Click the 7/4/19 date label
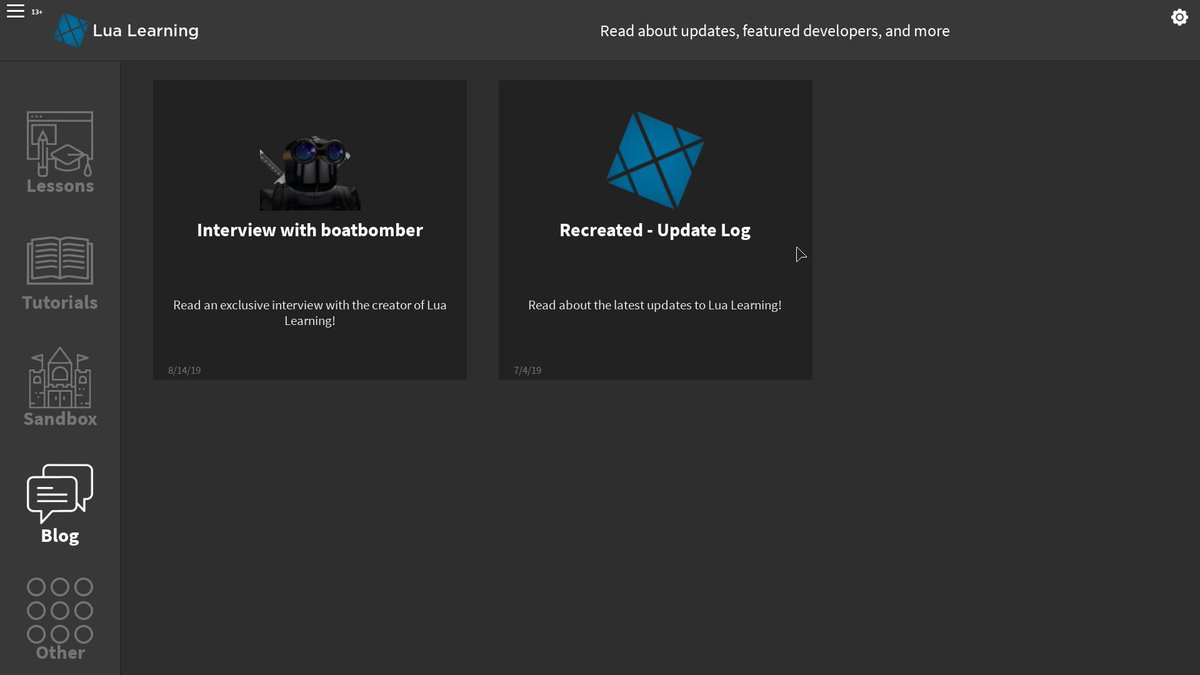This screenshot has height=675, width=1200. pyautogui.click(x=528, y=370)
